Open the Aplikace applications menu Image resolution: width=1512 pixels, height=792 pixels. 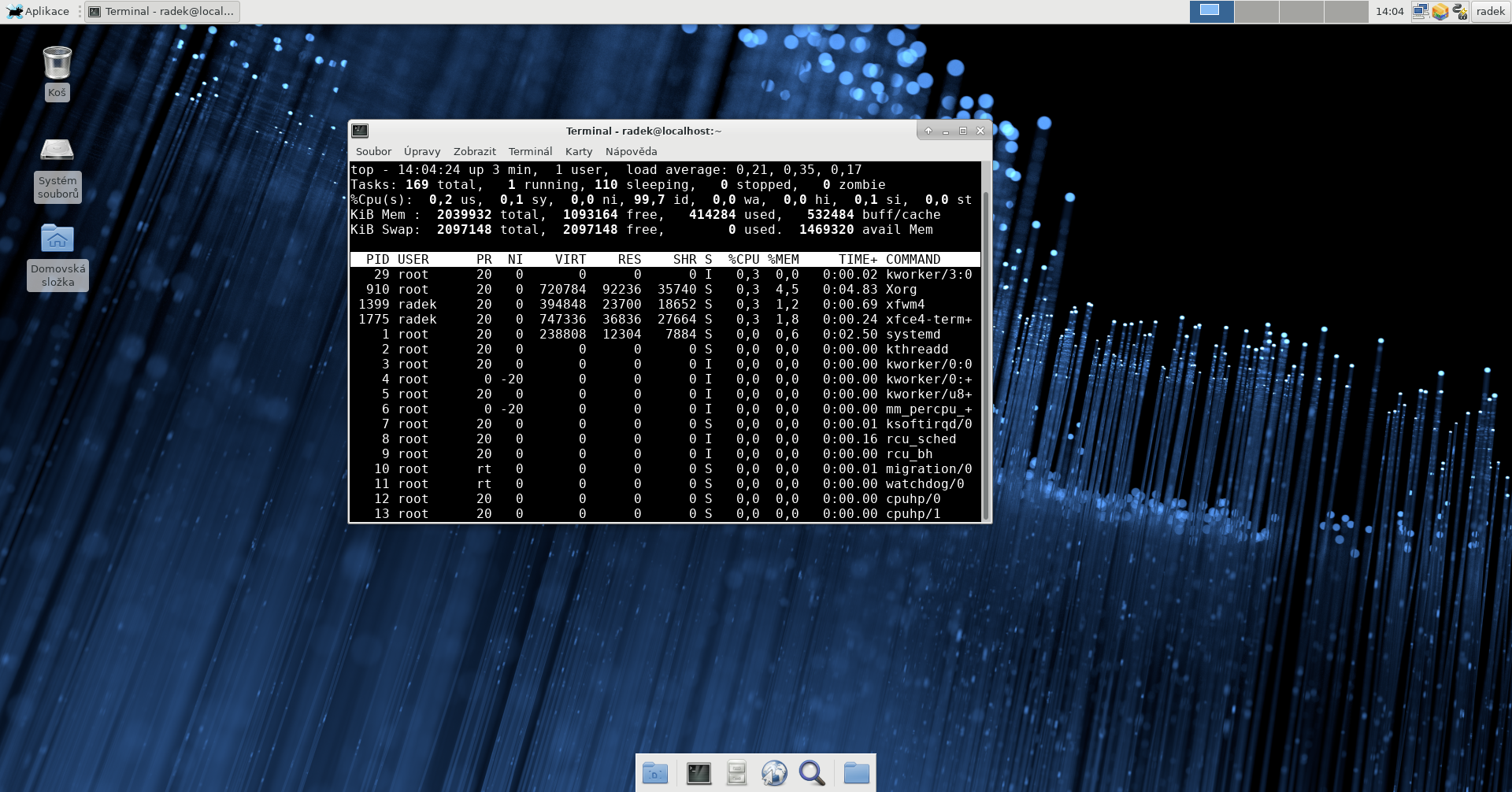click(38, 11)
